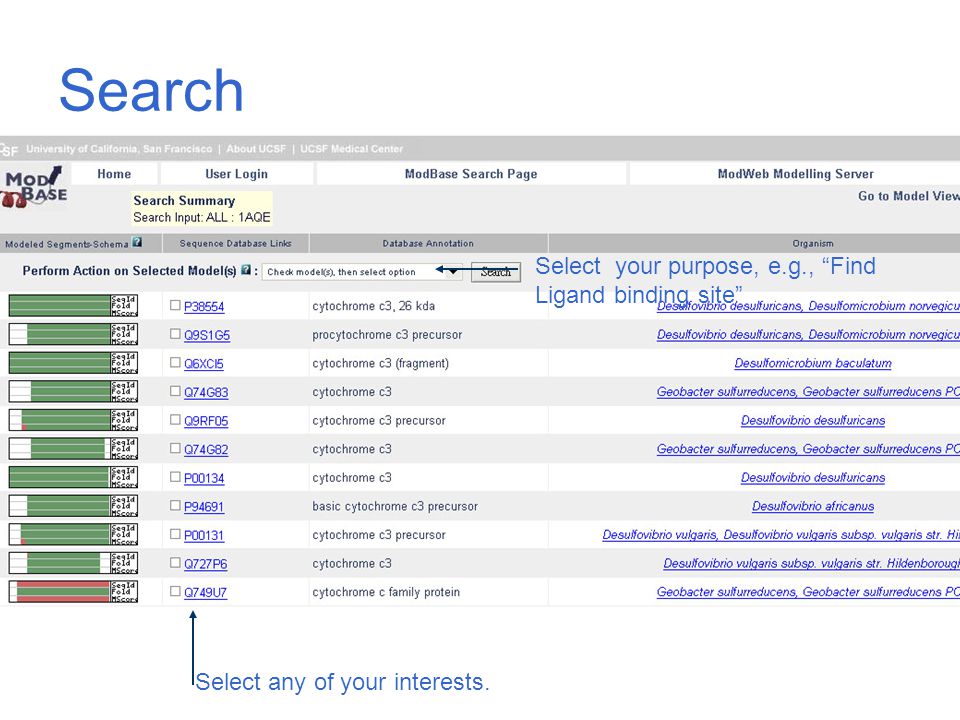Click model segment bar for Q9S1G5
Screen dimensions: 960x720
73,334
